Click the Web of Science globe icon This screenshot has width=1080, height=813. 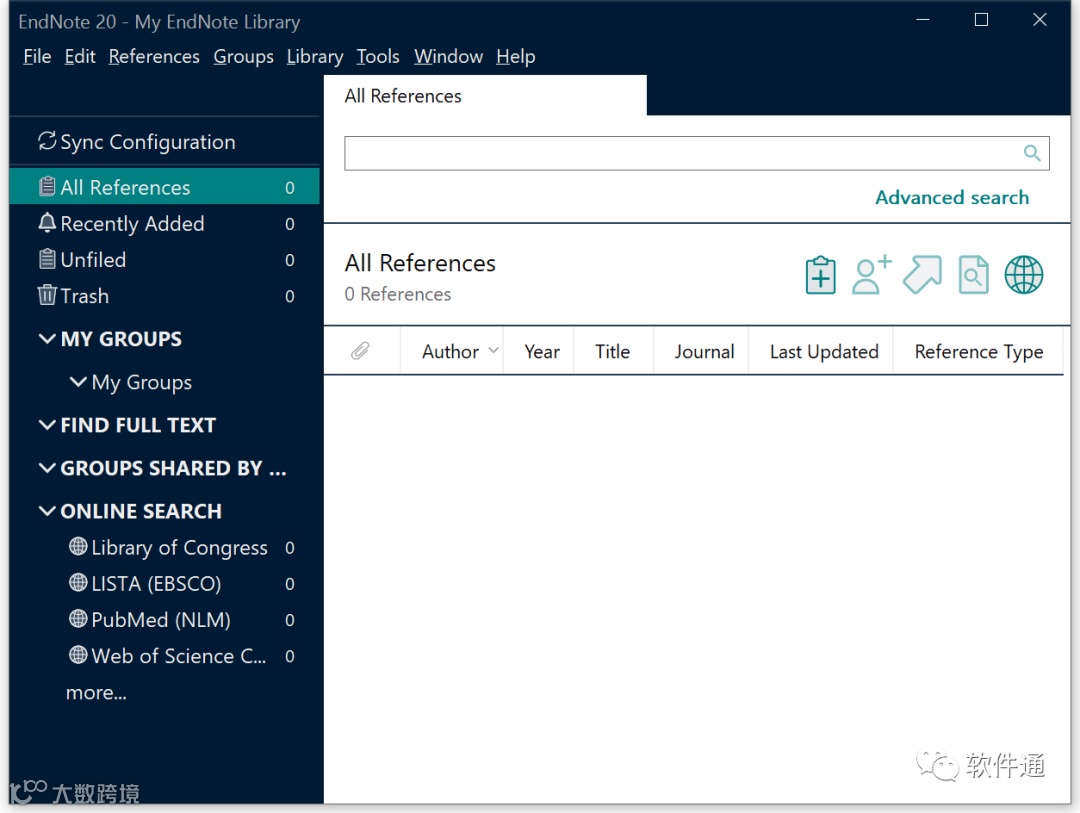click(x=78, y=655)
